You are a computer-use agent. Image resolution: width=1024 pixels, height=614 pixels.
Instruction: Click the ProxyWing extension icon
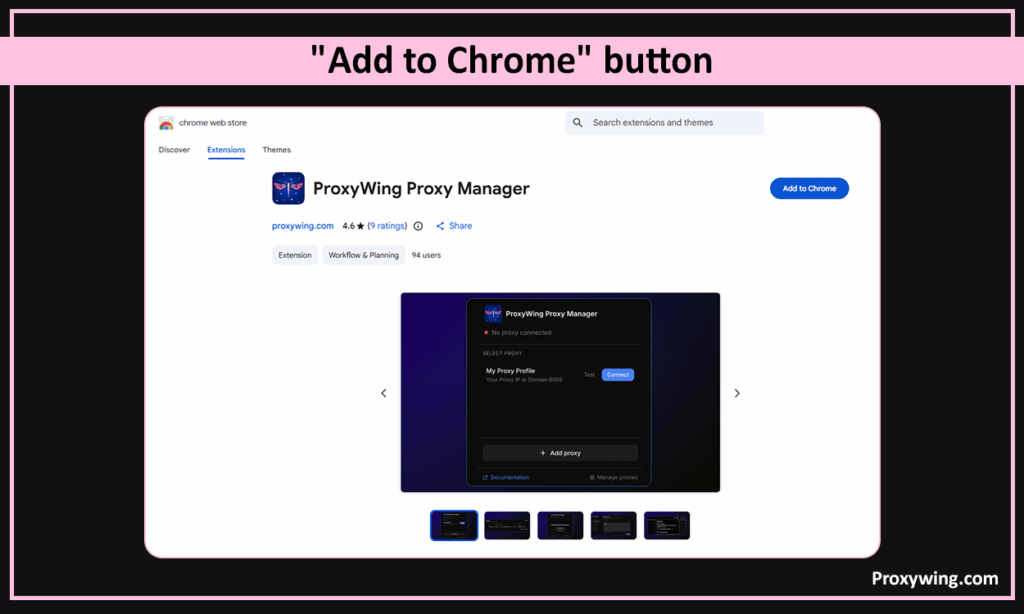tap(288, 188)
